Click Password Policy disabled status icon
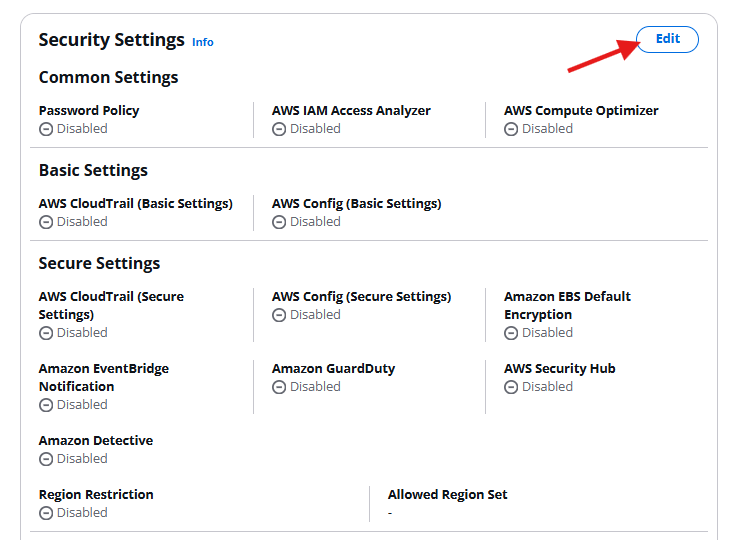The image size is (754, 540). pyautogui.click(x=46, y=129)
